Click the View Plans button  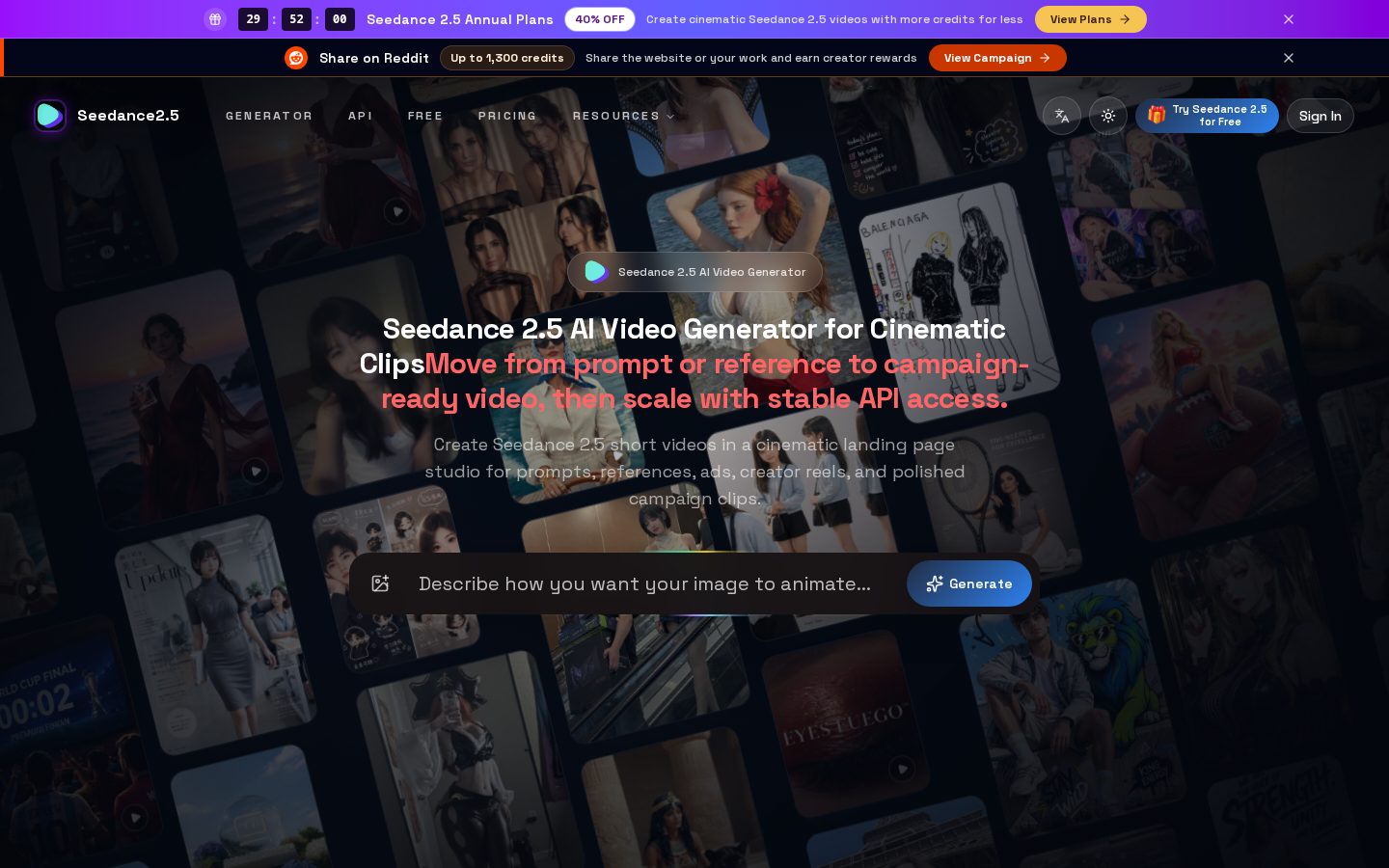[x=1091, y=19]
